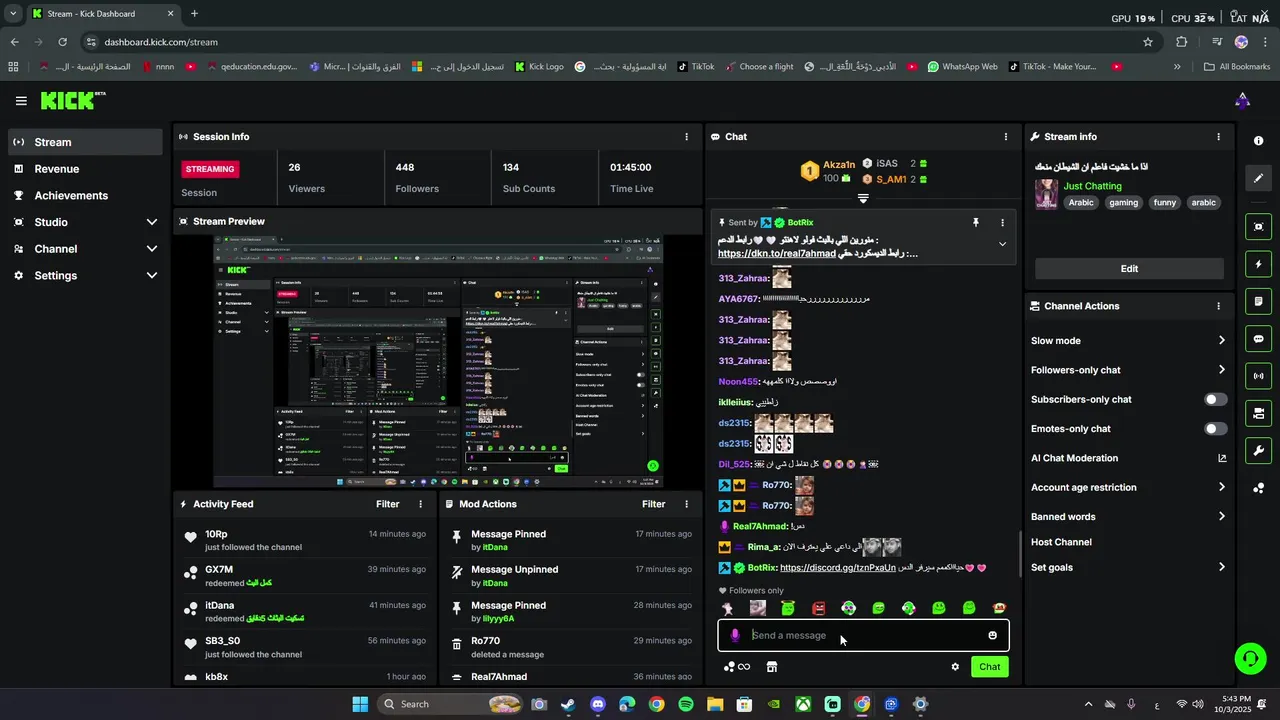Open Session Info panel options menu
Viewport: 1280px width, 720px height.
pos(686,137)
